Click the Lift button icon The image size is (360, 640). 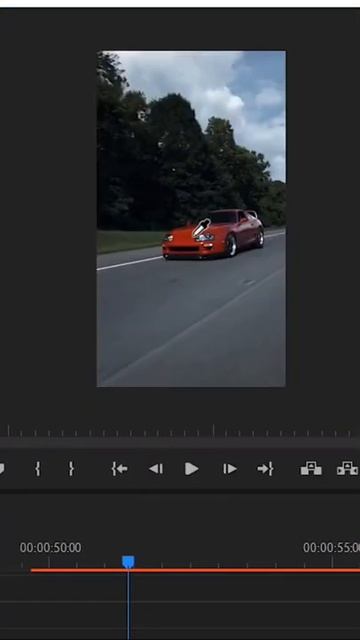coord(311,469)
